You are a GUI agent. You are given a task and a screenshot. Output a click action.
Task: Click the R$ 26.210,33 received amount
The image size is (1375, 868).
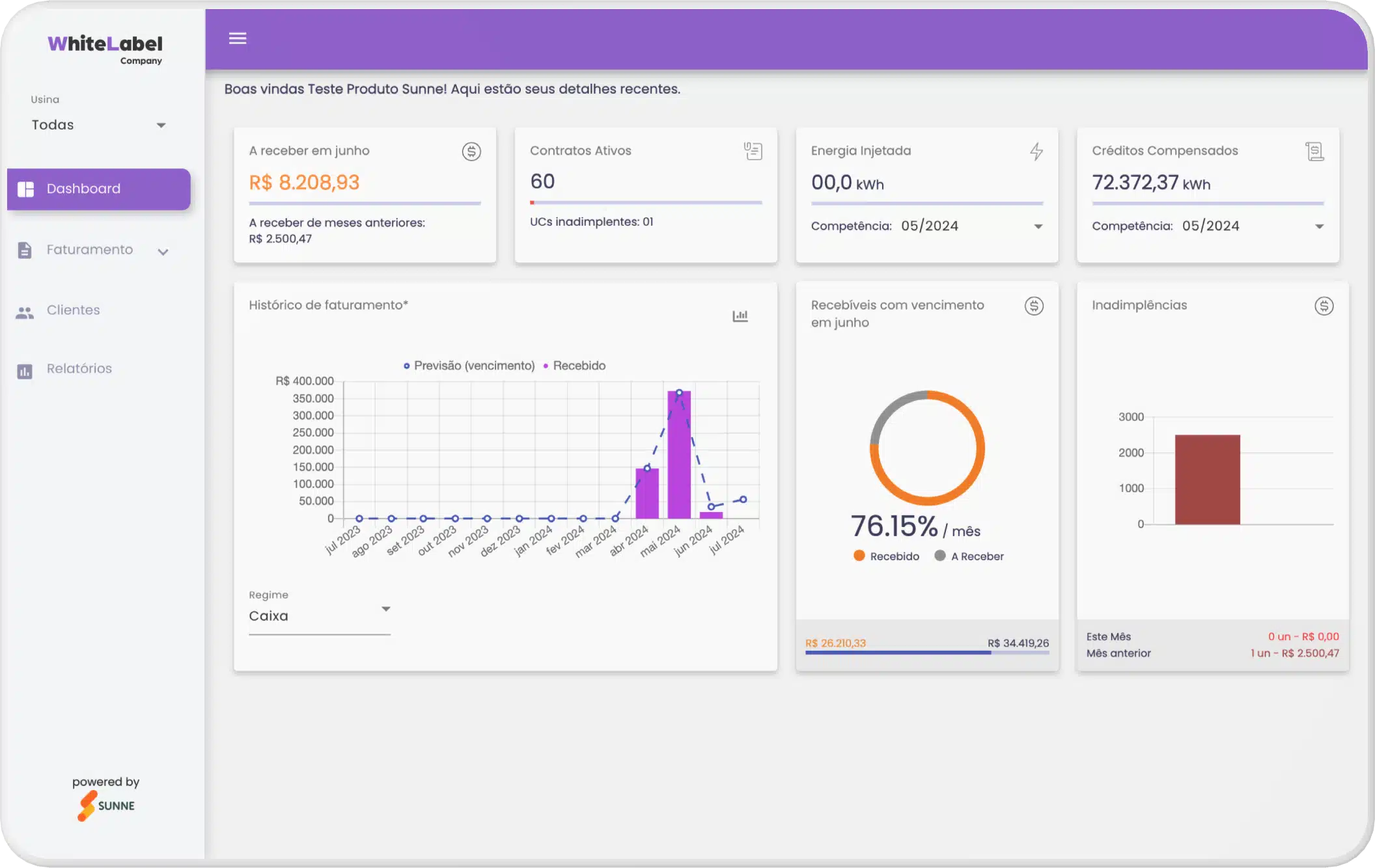click(x=836, y=643)
